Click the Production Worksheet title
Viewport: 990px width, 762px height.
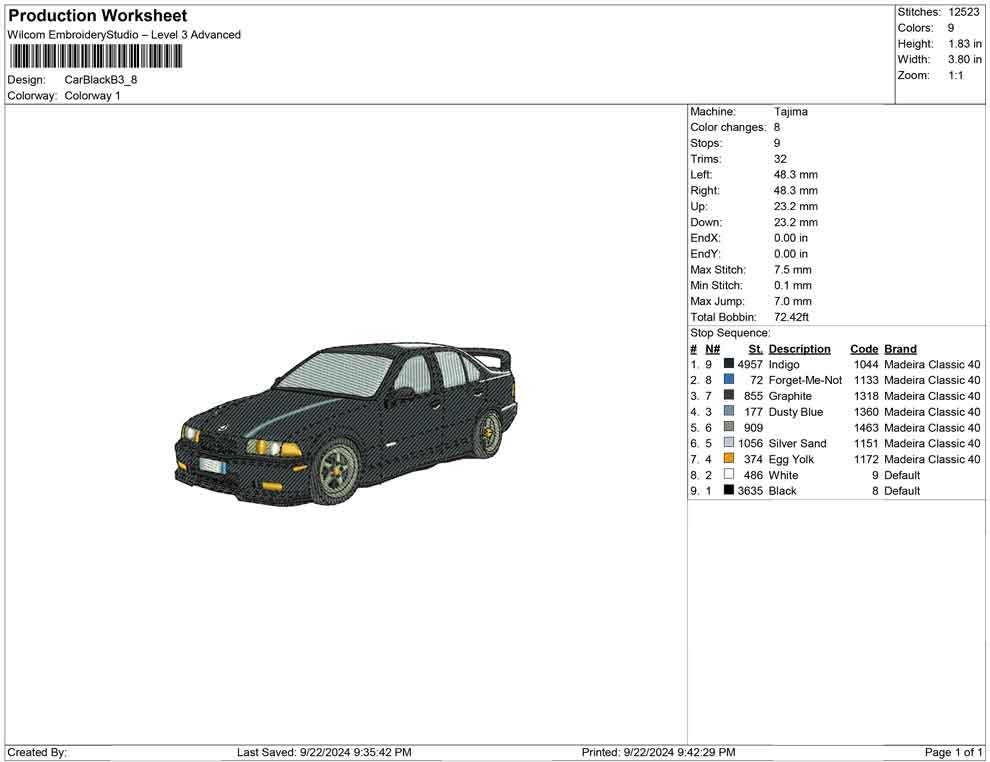(x=97, y=16)
